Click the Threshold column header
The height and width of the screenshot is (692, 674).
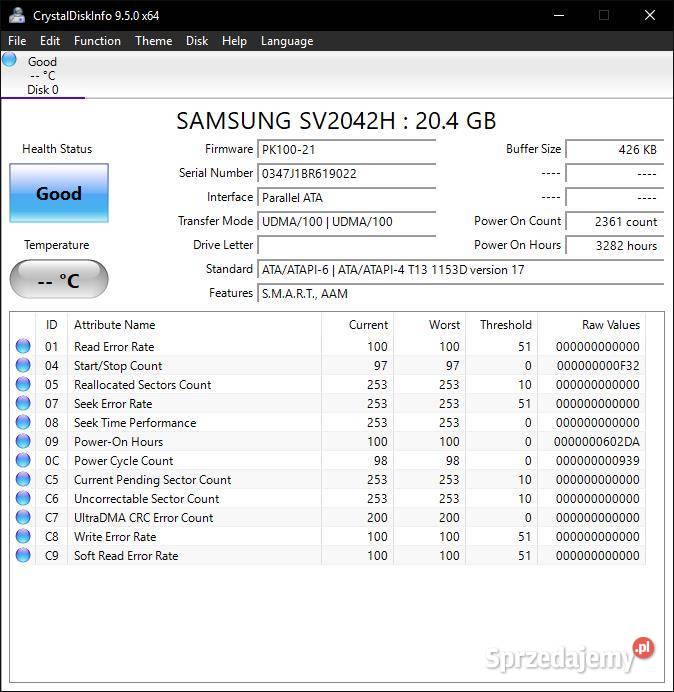coord(501,325)
